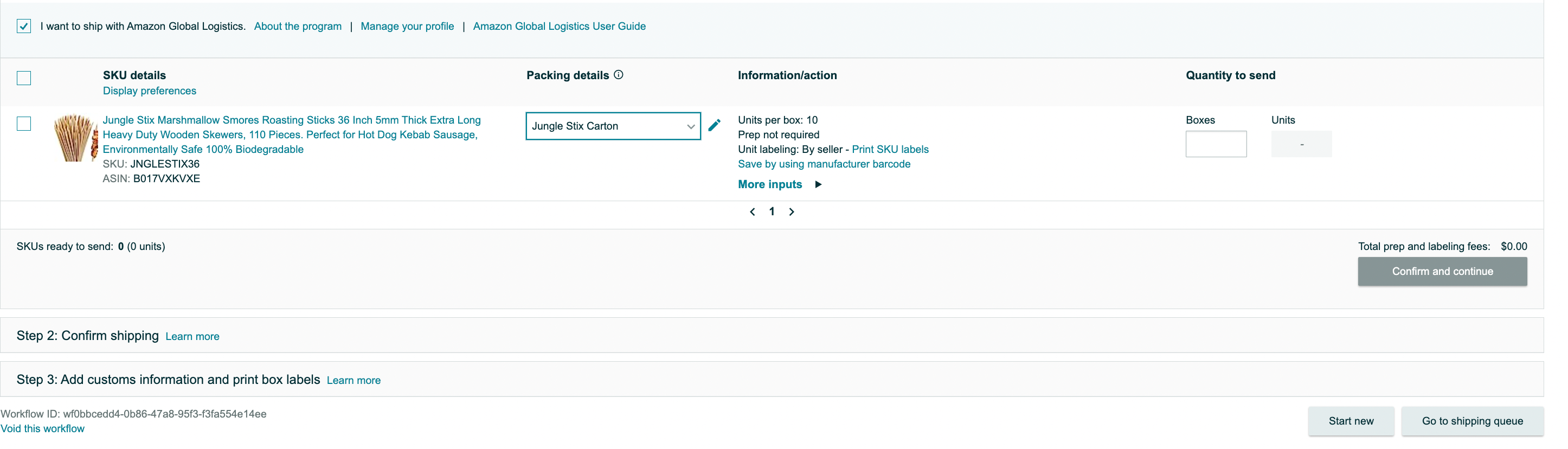The image size is (1568, 449).
Task: Click the Units display field
Action: [1301, 144]
